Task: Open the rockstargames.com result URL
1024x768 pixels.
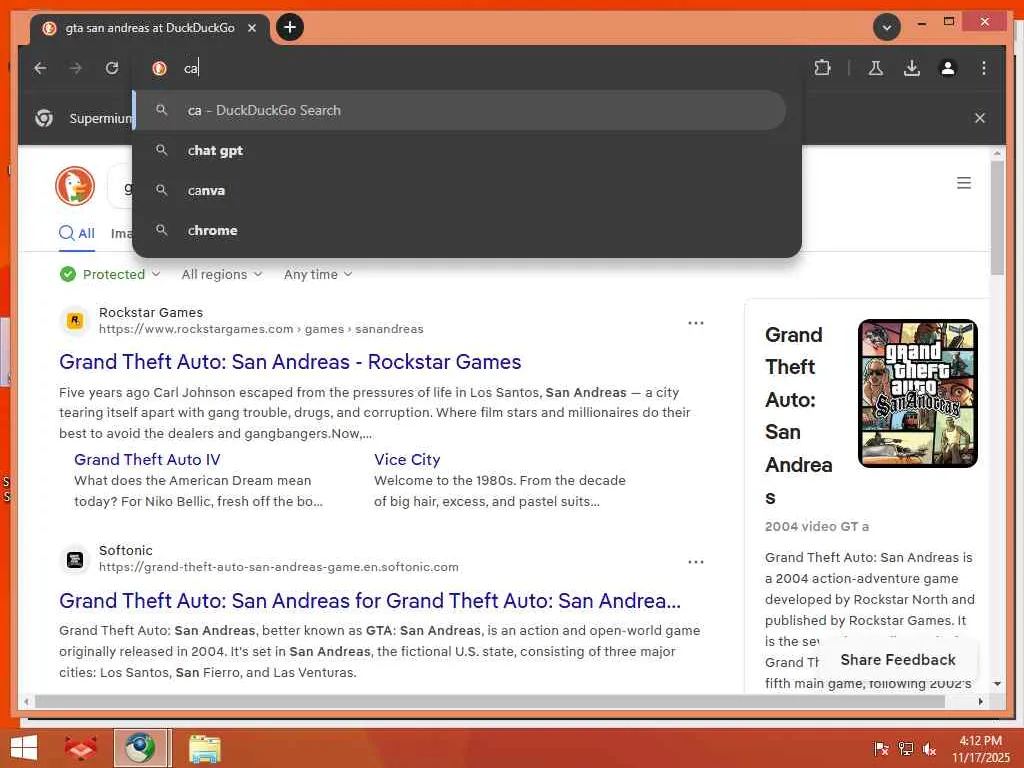Action: tap(261, 329)
